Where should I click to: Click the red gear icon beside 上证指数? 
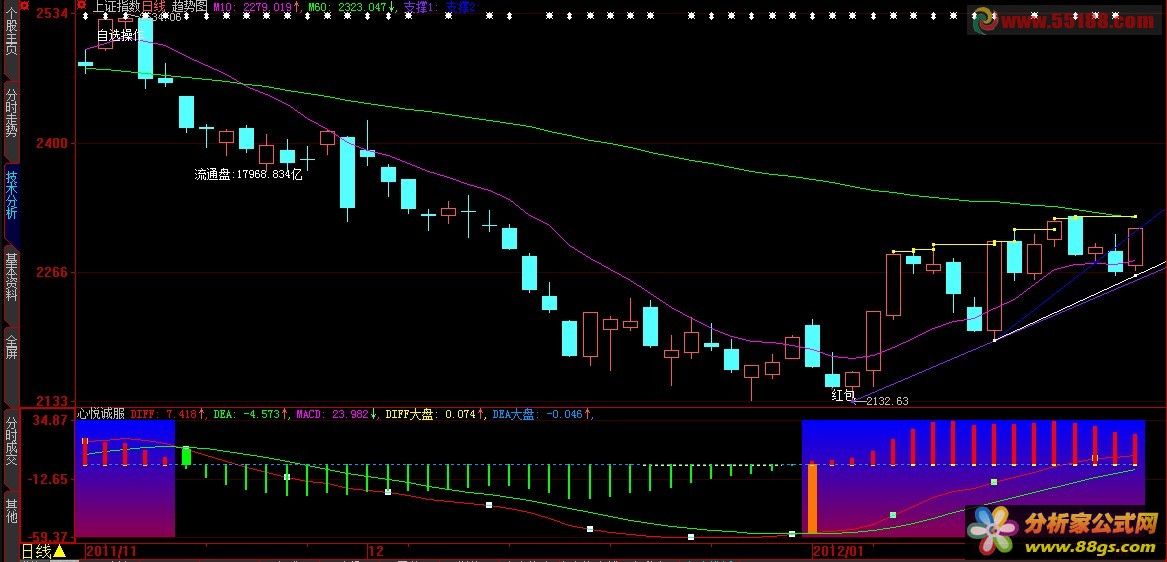[x=81, y=5]
